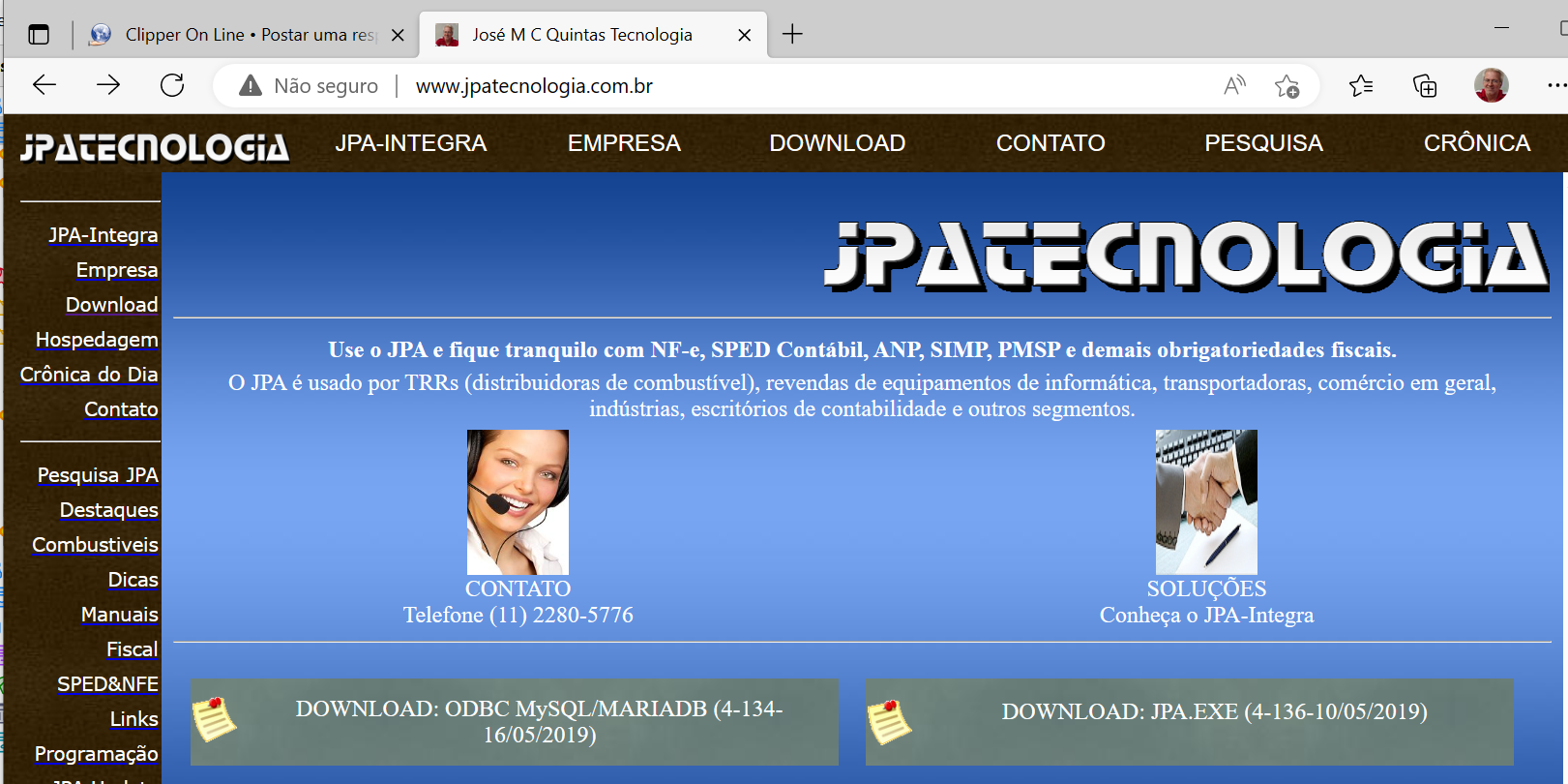
Task: Click the note icon beside ODBC download
Action: click(x=214, y=720)
